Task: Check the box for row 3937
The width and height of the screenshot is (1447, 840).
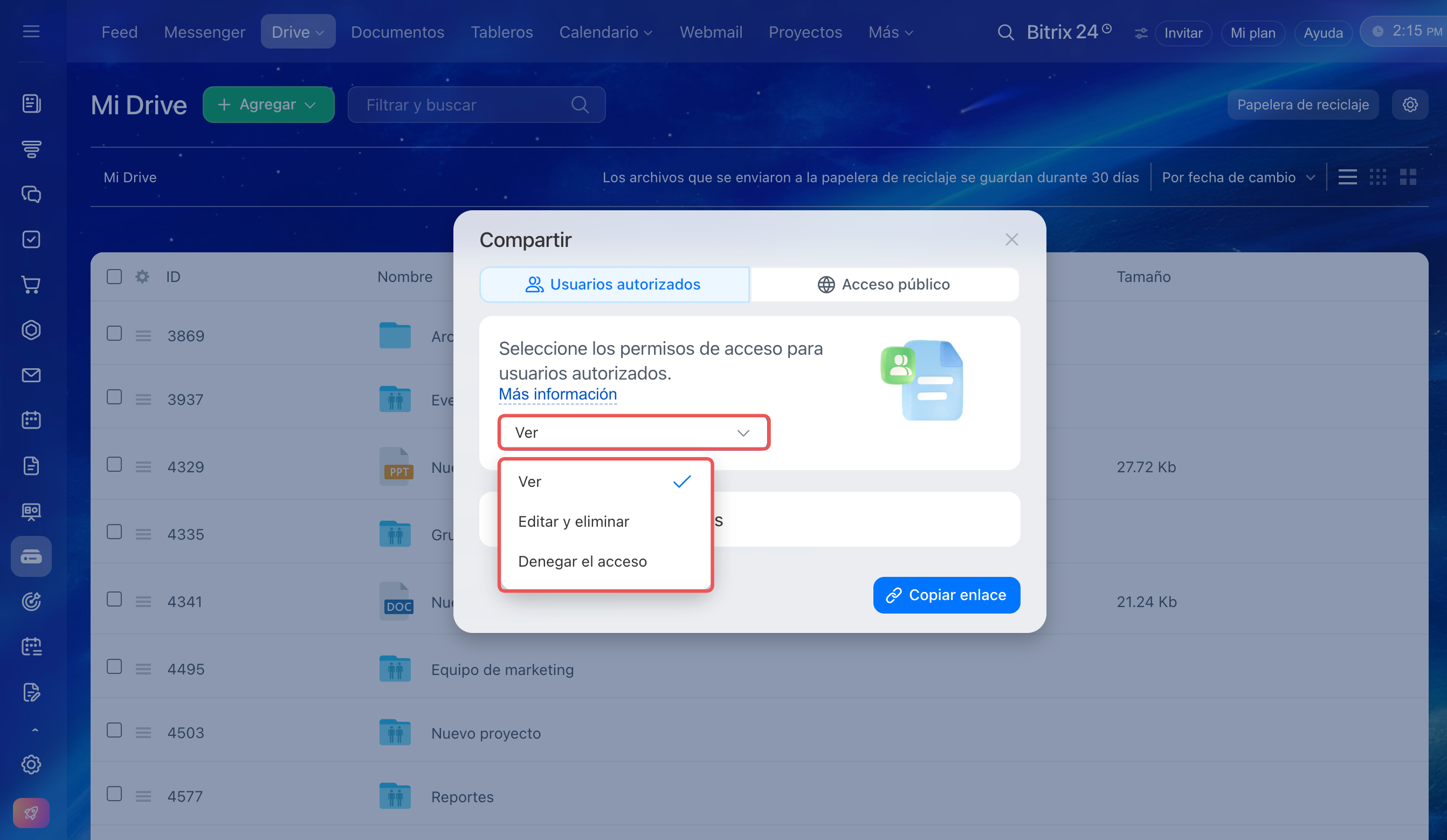Action: (114, 397)
